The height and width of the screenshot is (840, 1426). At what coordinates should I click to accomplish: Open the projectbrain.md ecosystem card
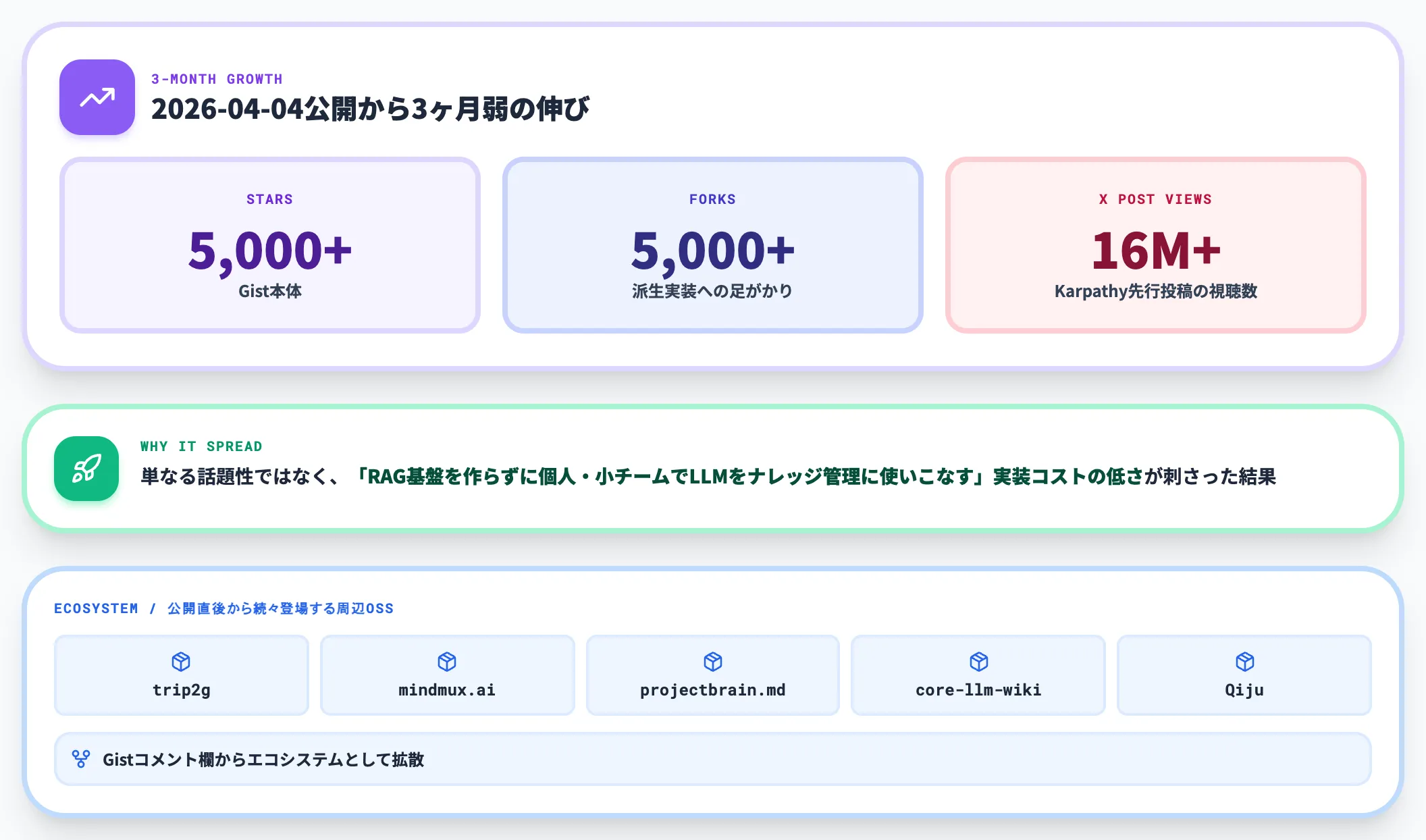tap(713, 675)
